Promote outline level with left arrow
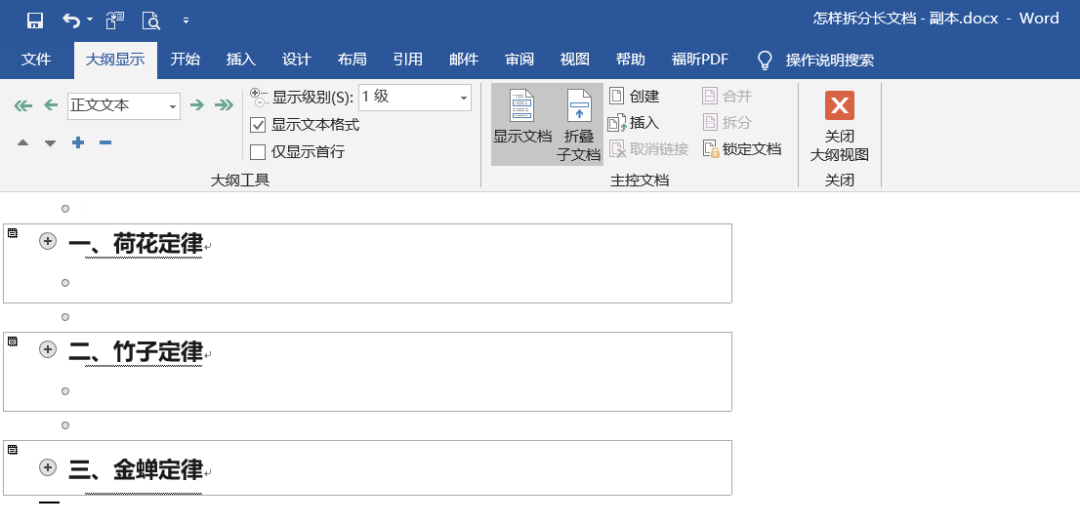This screenshot has height=523, width=1080. click(x=51, y=105)
